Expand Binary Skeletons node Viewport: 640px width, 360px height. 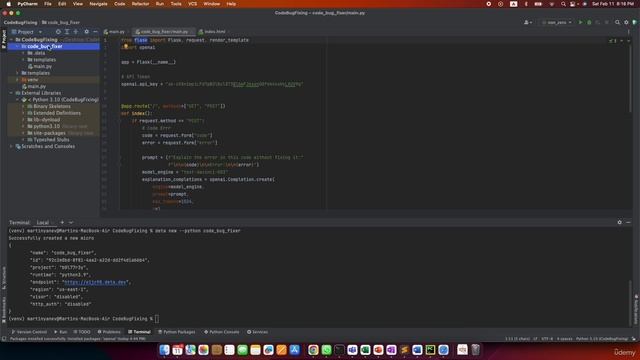[24, 106]
